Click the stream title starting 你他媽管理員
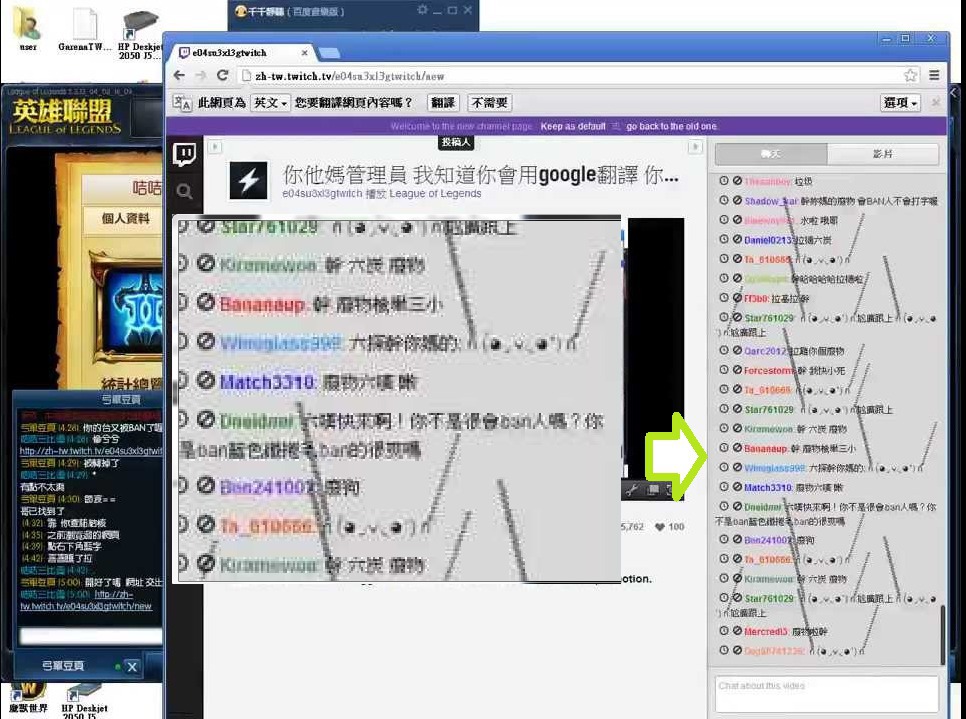The image size is (966, 719). tap(481, 175)
